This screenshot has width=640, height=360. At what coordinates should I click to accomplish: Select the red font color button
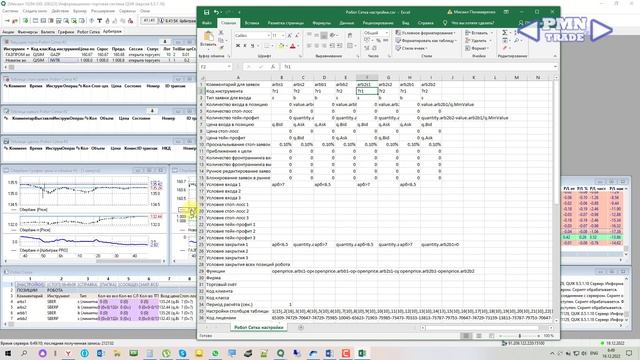click(x=293, y=46)
